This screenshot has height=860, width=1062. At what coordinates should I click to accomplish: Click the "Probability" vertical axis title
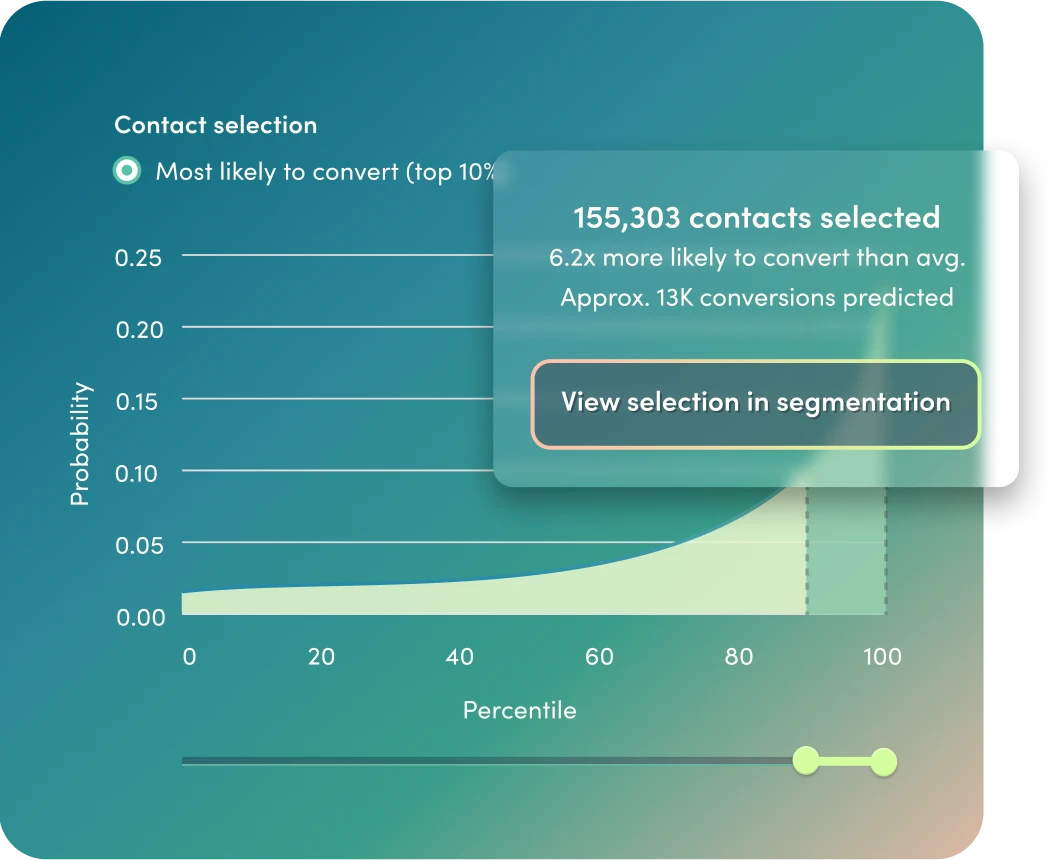click(80, 443)
